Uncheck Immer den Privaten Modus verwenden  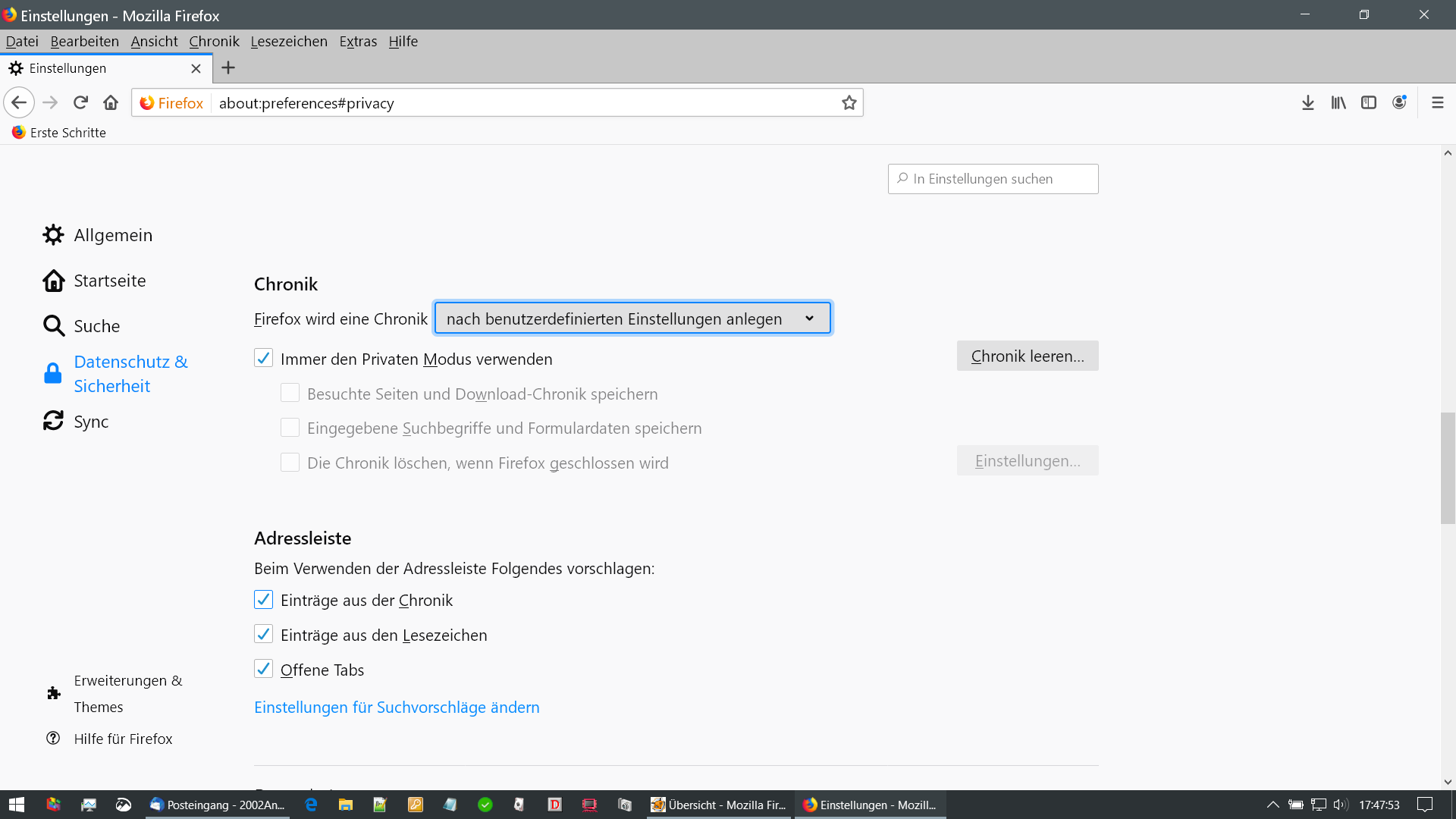pos(263,358)
